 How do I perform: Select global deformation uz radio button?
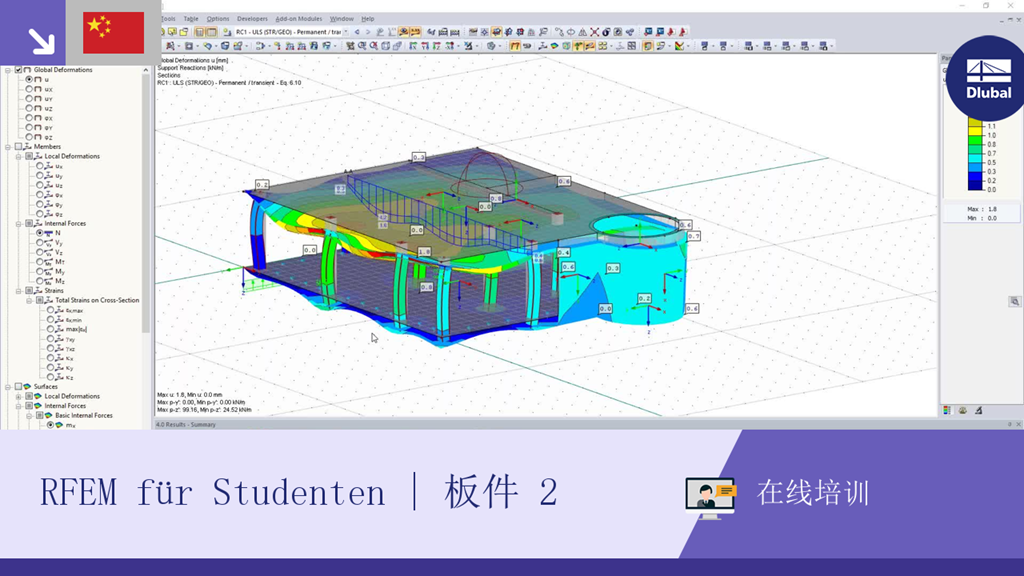(x=29, y=108)
